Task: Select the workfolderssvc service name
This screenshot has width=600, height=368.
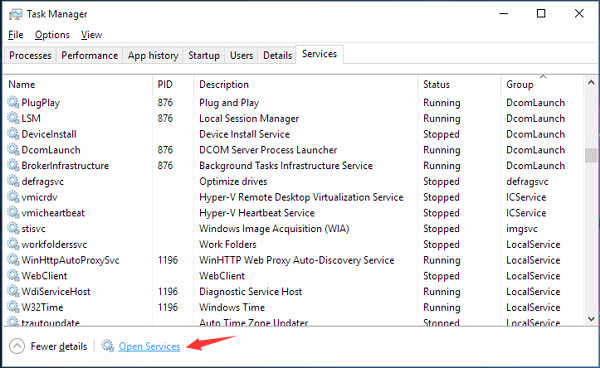Action: tap(54, 244)
